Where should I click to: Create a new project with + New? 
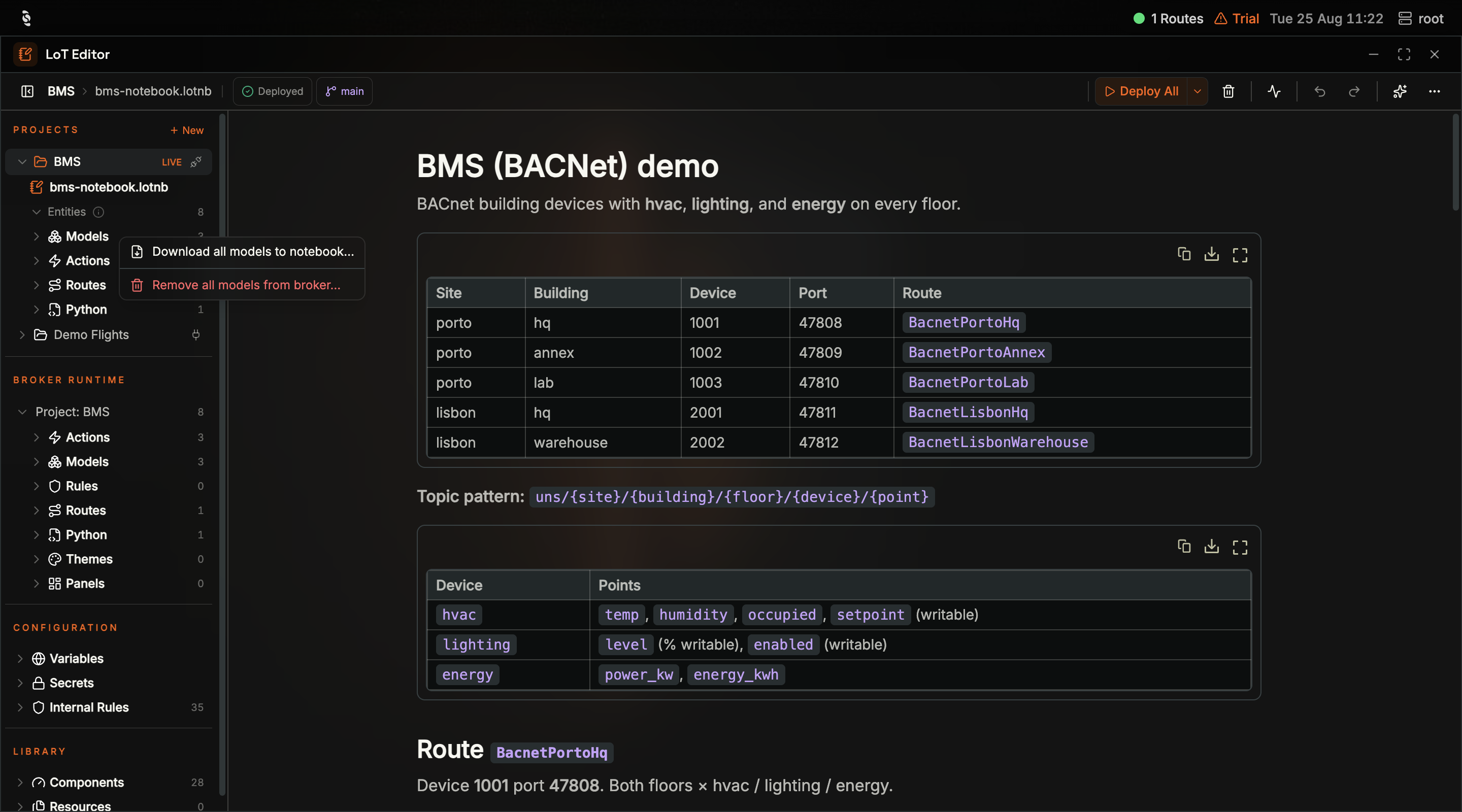tap(187, 130)
